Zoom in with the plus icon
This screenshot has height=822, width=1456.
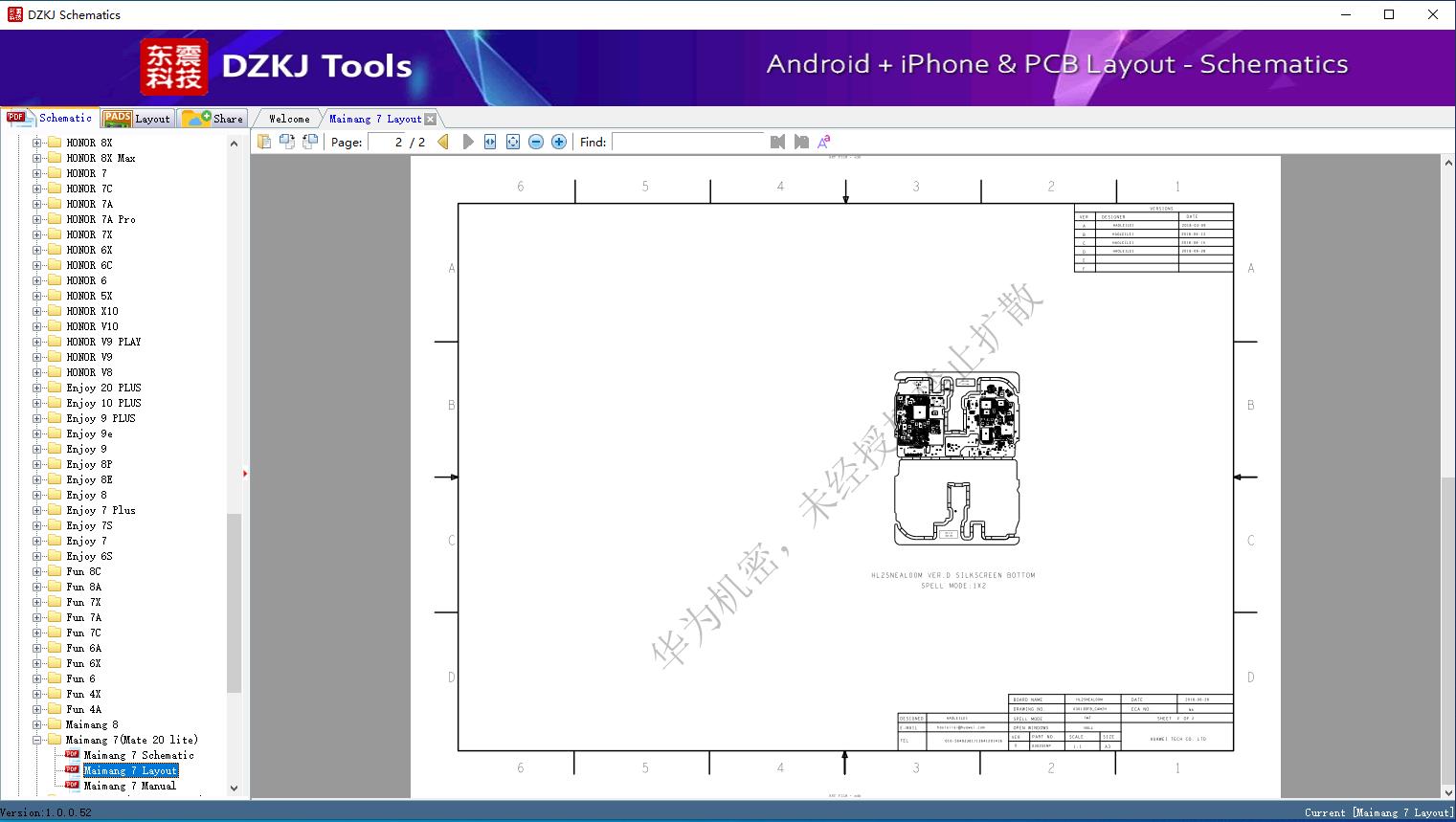559,142
